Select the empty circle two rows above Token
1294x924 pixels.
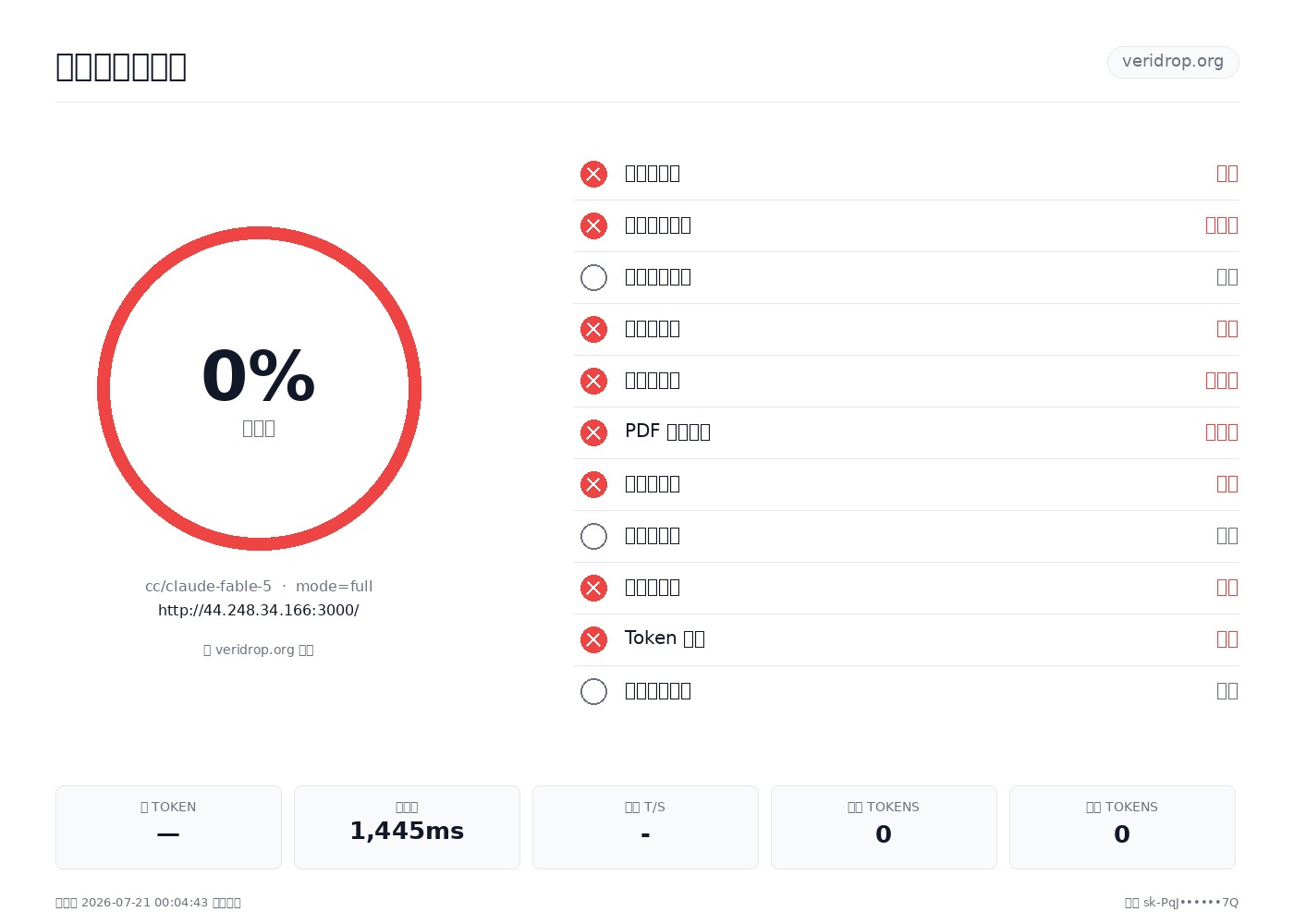click(x=593, y=536)
